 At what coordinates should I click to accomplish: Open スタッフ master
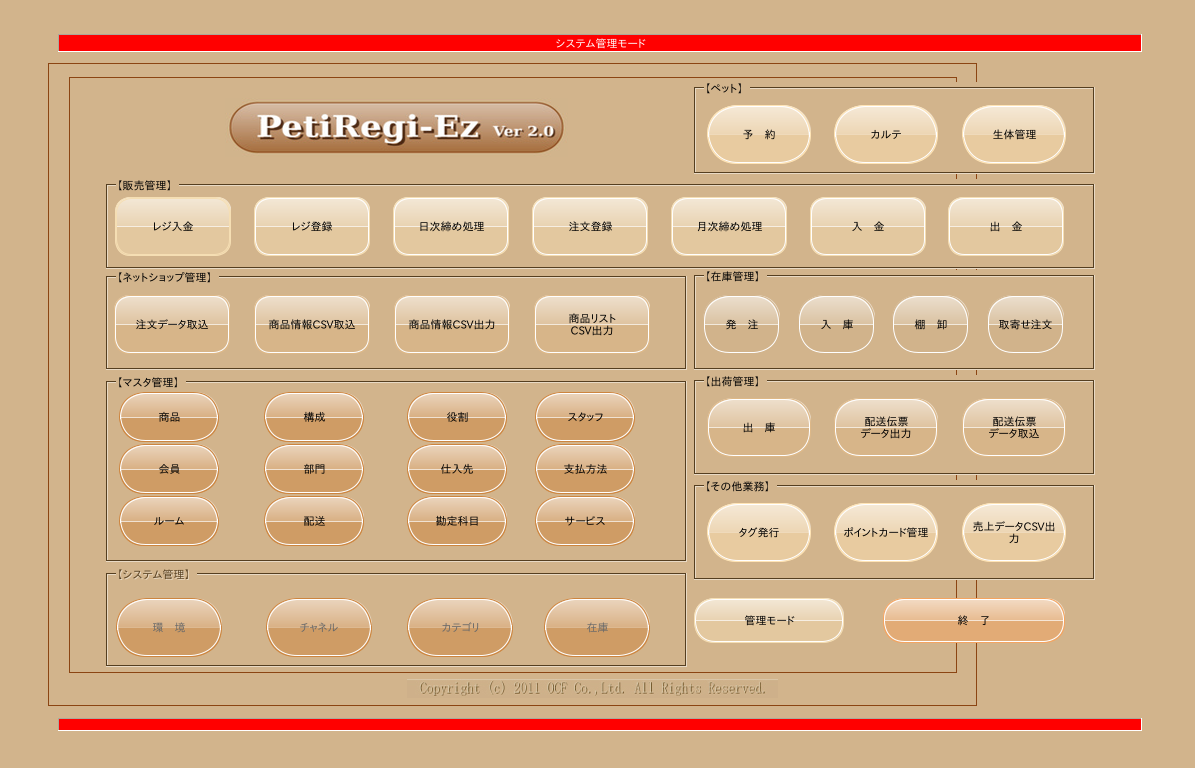(585, 417)
